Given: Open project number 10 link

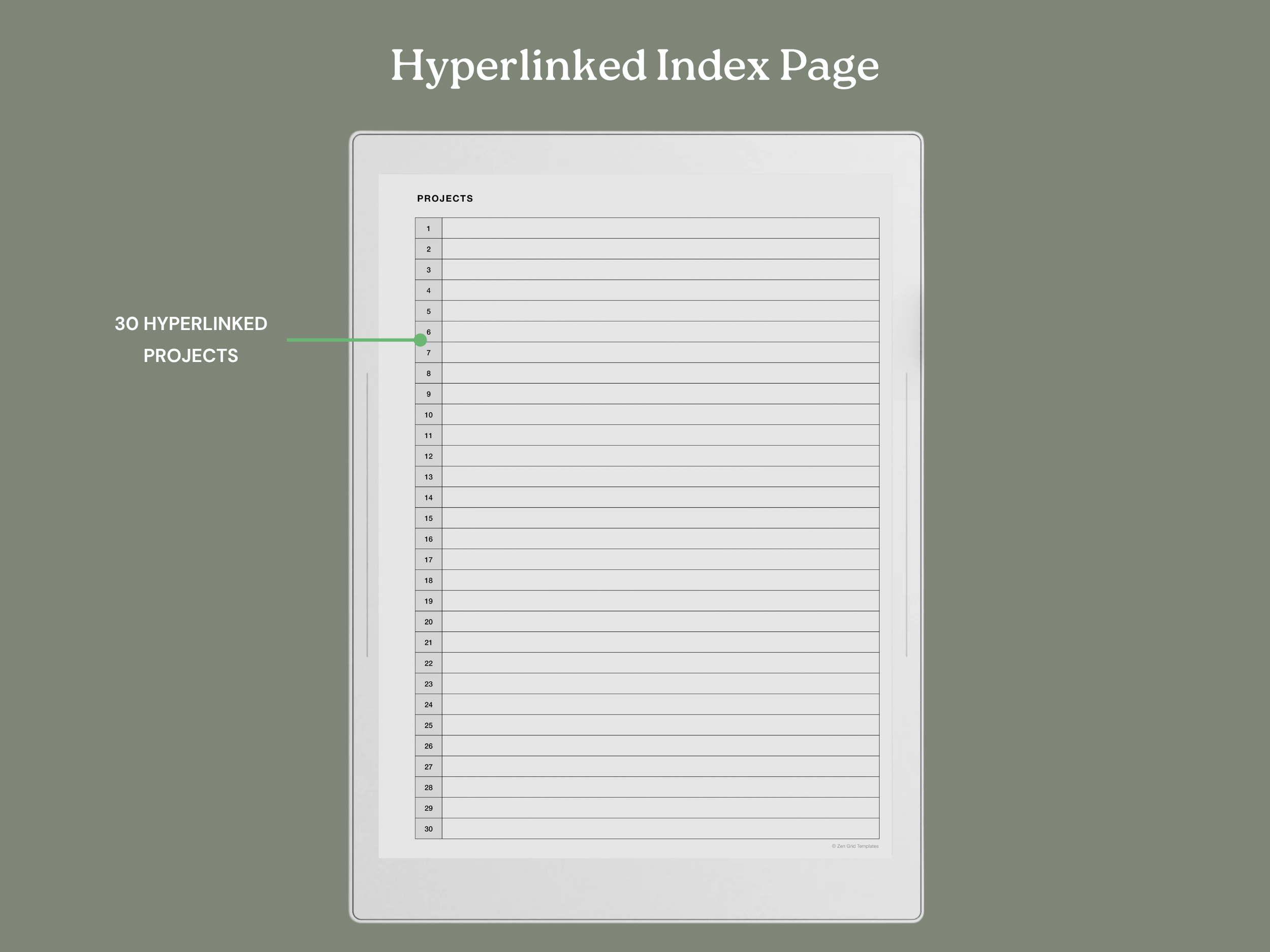Looking at the screenshot, I should [x=428, y=415].
